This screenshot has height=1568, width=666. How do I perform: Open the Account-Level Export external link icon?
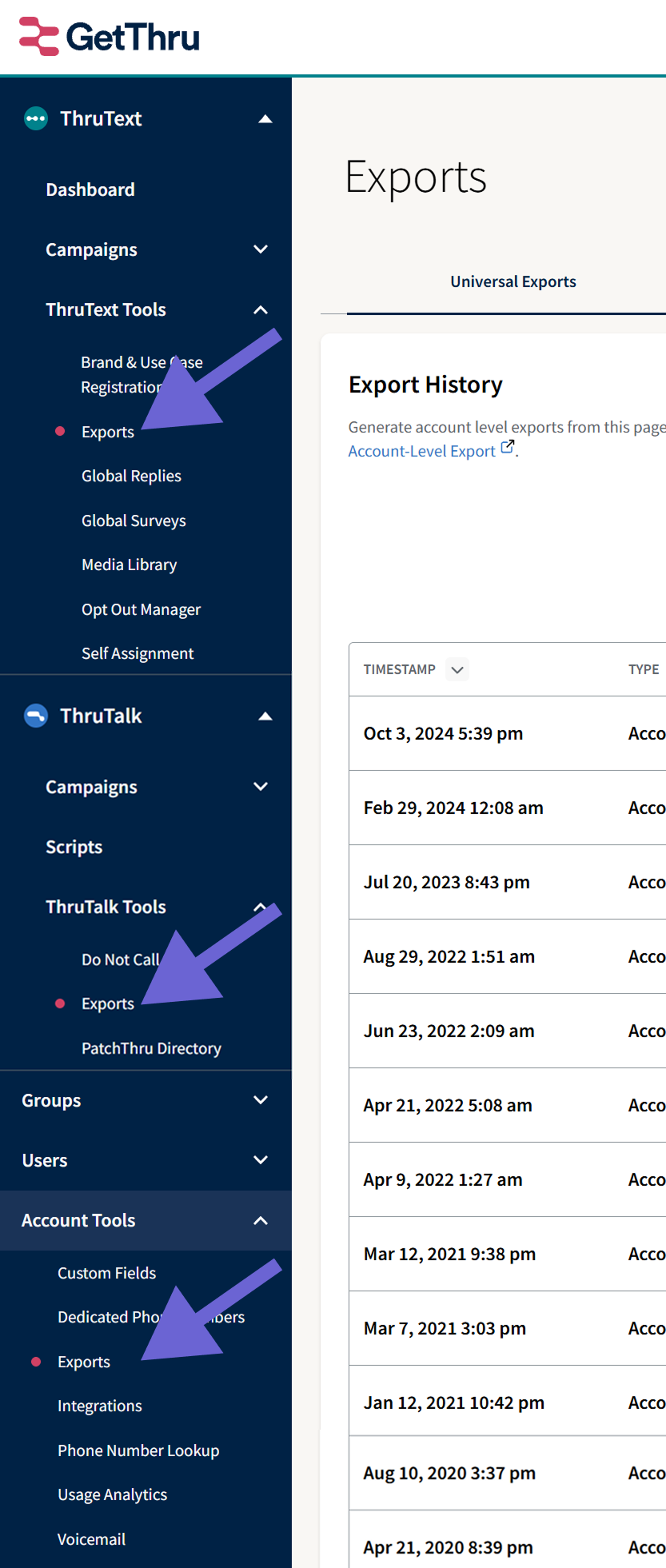pos(508,448)
